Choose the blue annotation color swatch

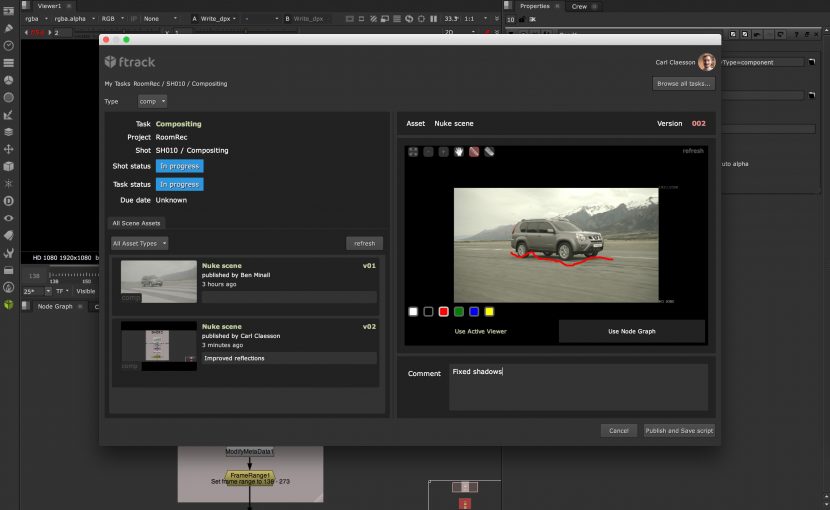pos(474,311)
